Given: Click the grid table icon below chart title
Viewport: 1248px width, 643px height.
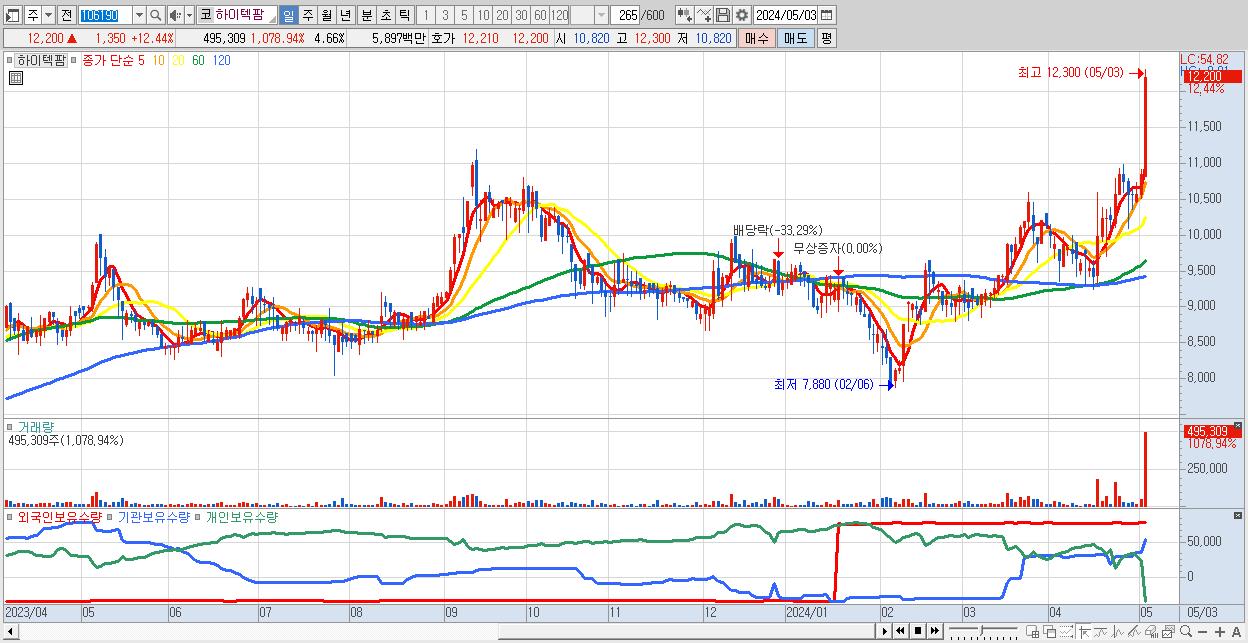Looking at the screenshot, I should coord(16,78).
